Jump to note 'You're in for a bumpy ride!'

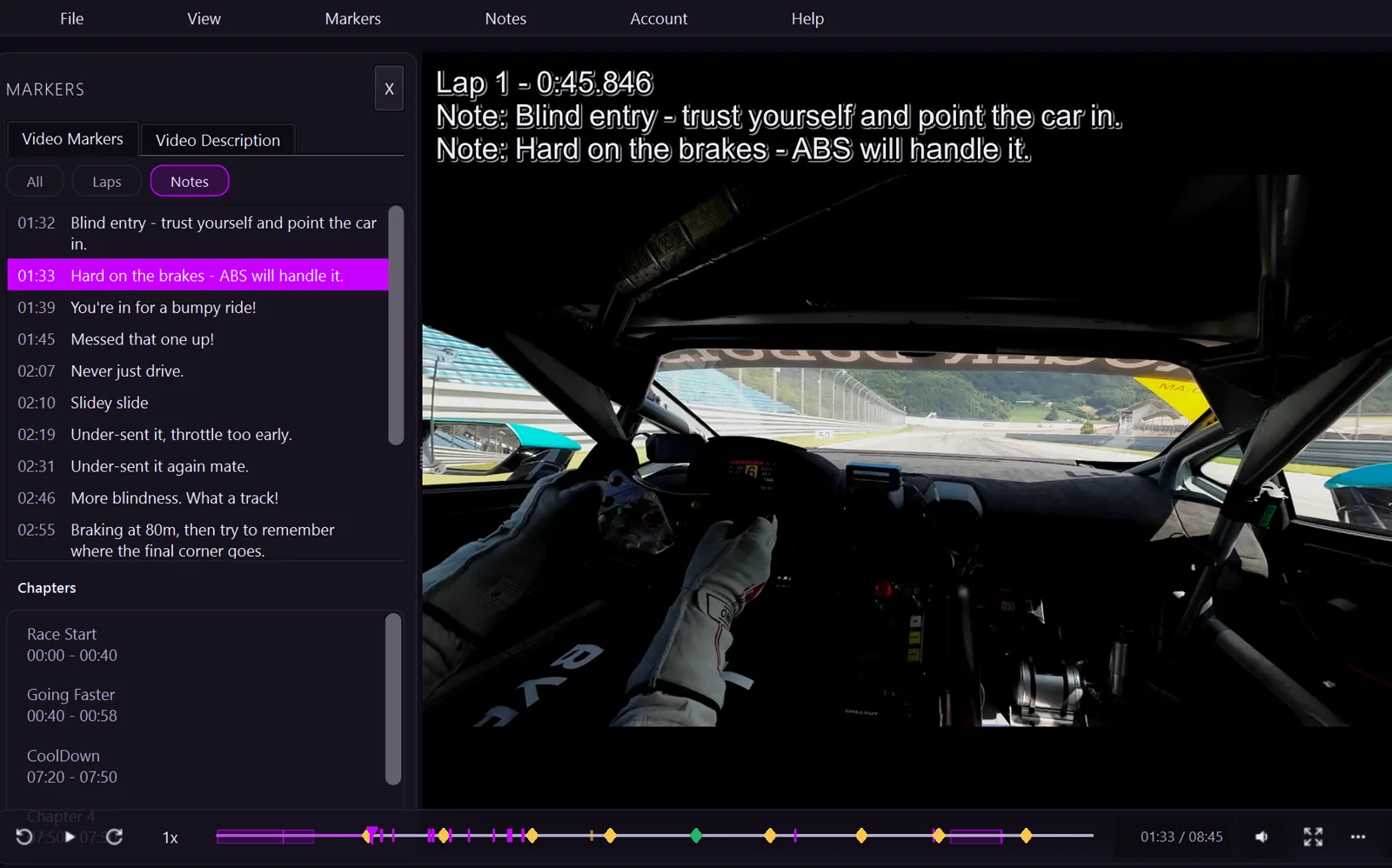(197, 307)
